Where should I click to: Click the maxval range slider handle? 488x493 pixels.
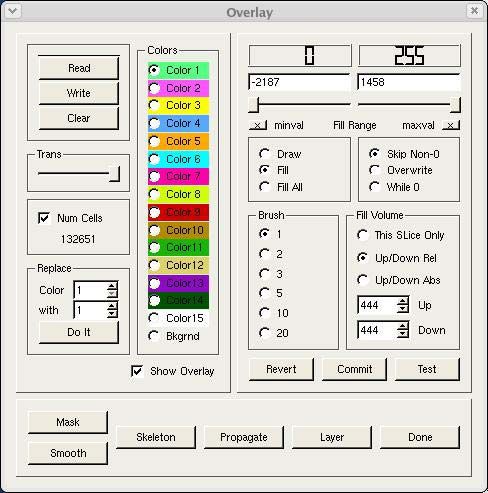point(455,105)
